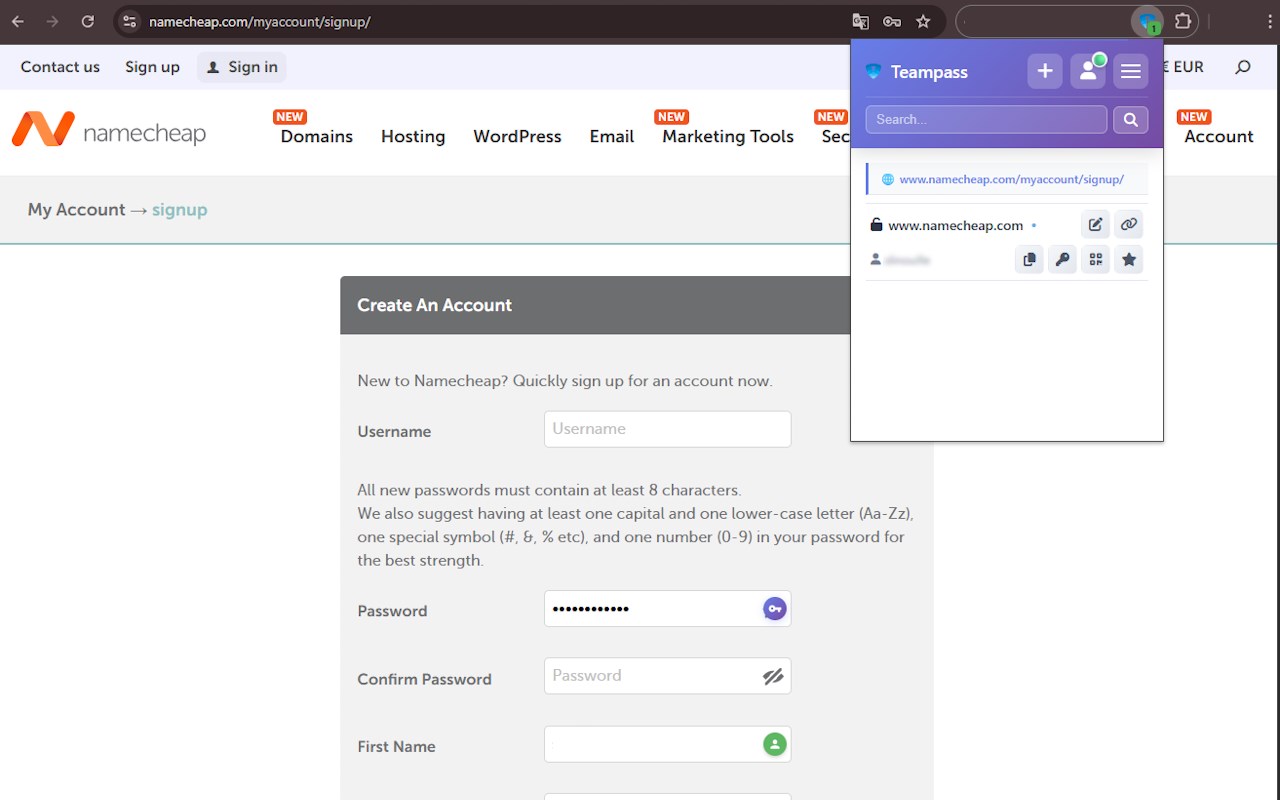Click the My Account breadcrumb link
1280x800 pixels.
click(x=77, y=210)
